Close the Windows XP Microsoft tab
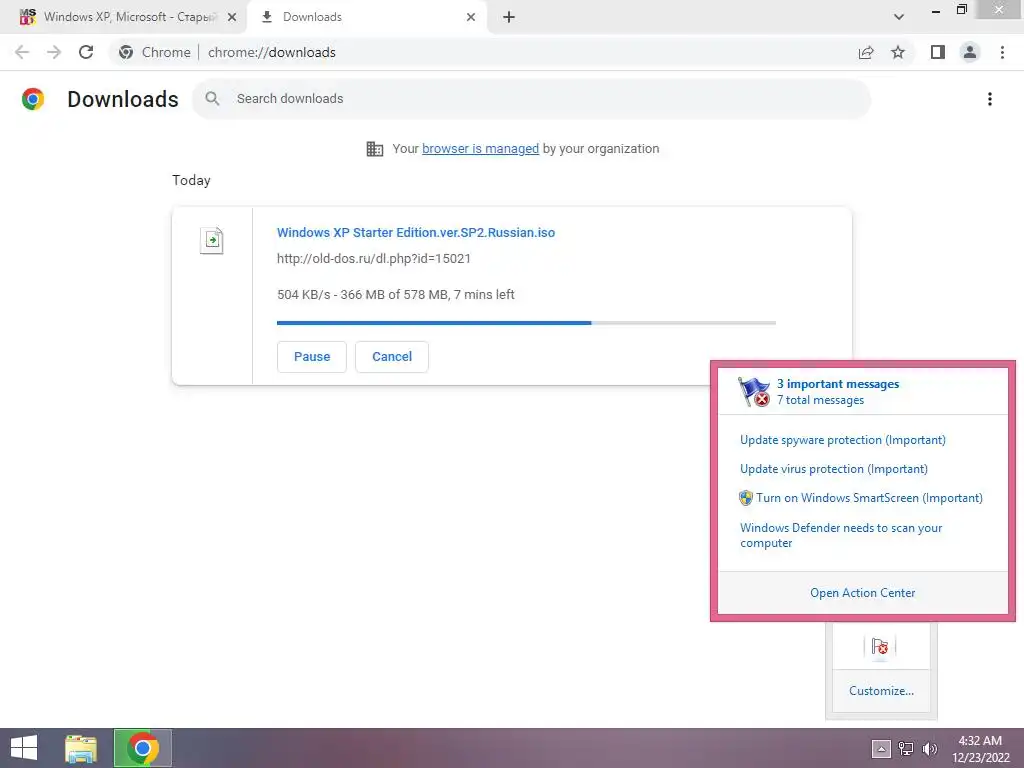 (x=232, y=17)
